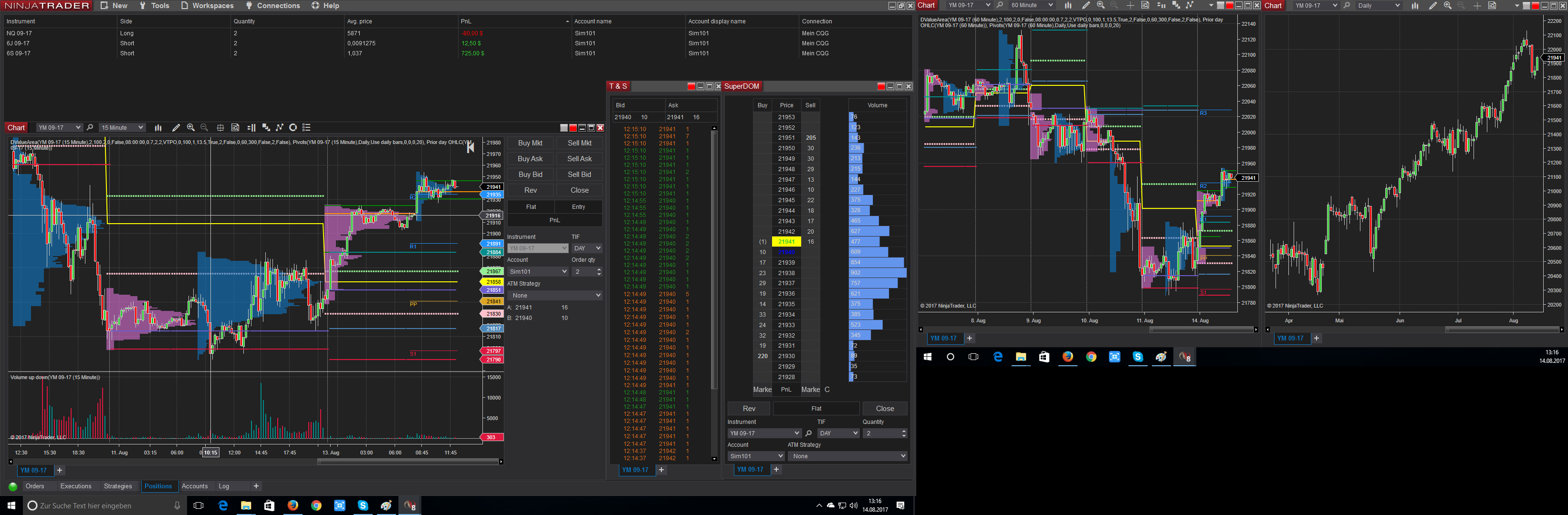
Task: Increase Chart Trader Order qty stepper
Action: (x=599, y=269)
